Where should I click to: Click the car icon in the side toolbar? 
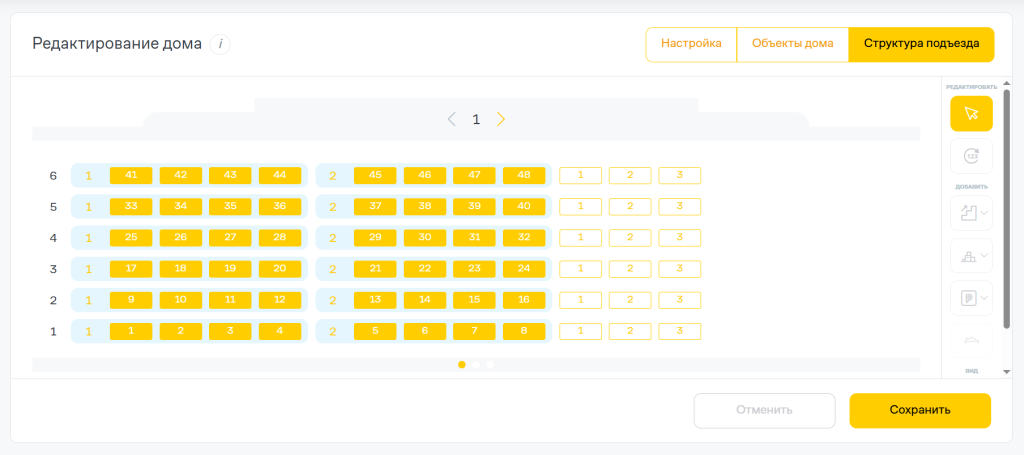[x=971, y=340]
